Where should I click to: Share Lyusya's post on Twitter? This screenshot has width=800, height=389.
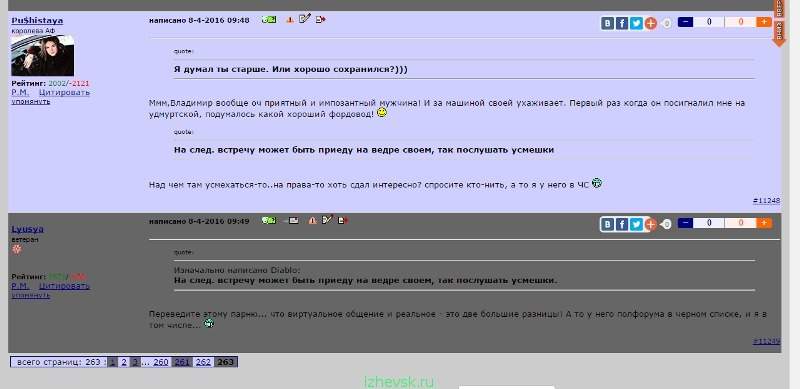tap(636, 224)
